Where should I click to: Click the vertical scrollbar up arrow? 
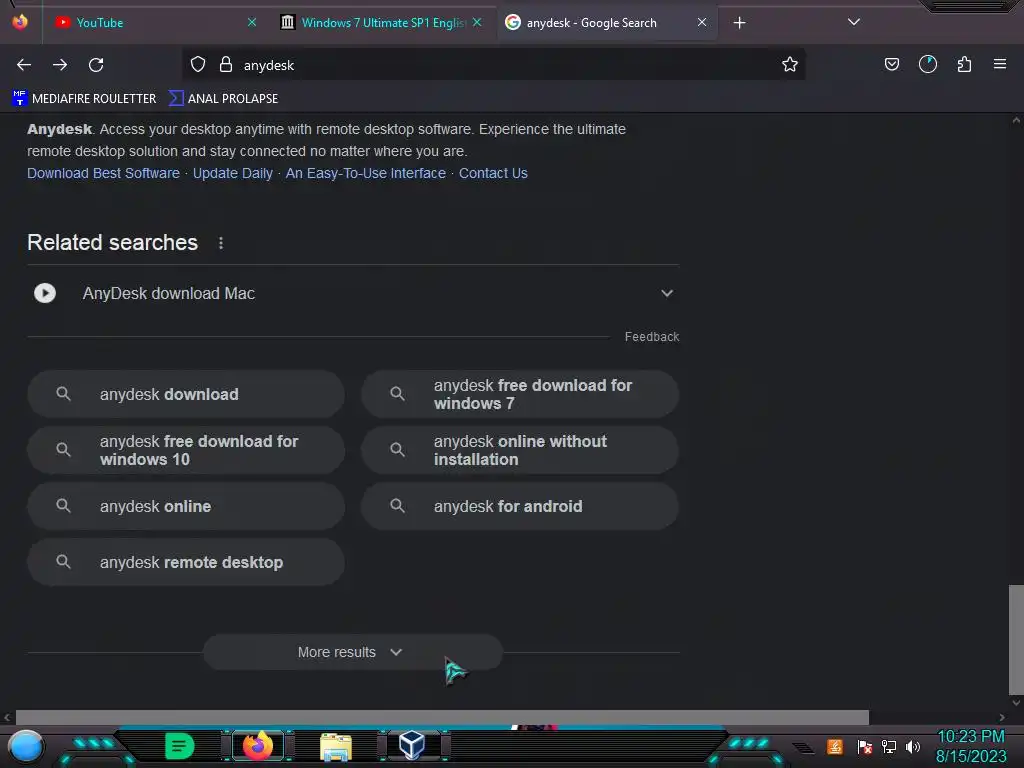[x=1016, y=120]
